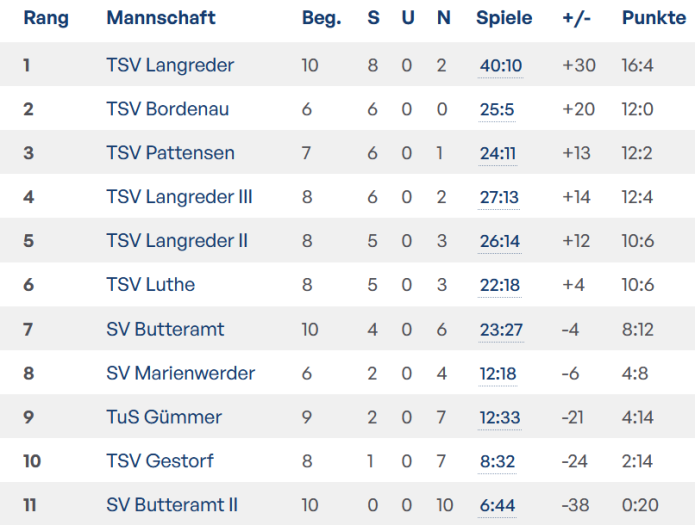Screen dimensions: 695x525
Task: Select the SV Marienwerder team link
Action: tap(180, 373)
